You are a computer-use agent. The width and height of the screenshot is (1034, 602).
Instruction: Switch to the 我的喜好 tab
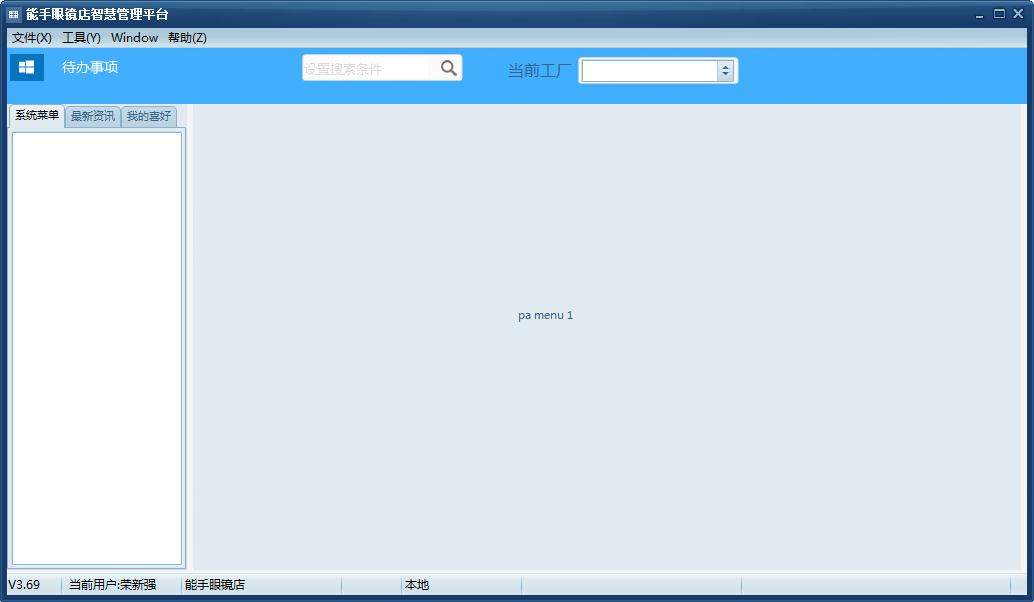point(149,117)
